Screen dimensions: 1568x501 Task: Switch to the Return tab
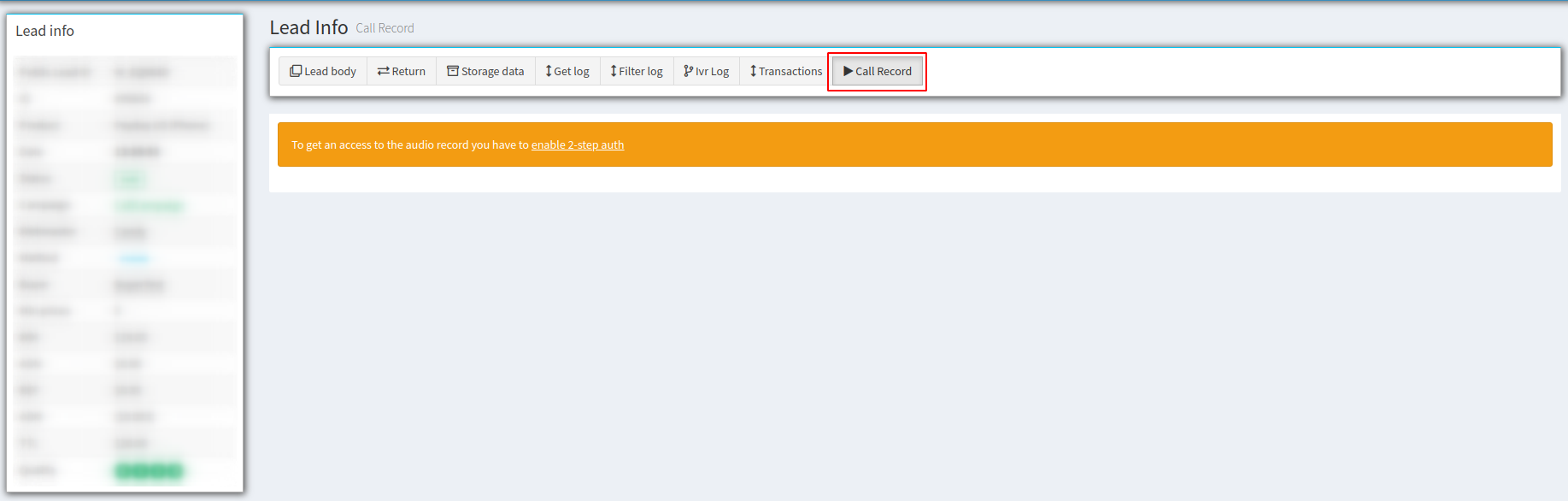[408, 71]
